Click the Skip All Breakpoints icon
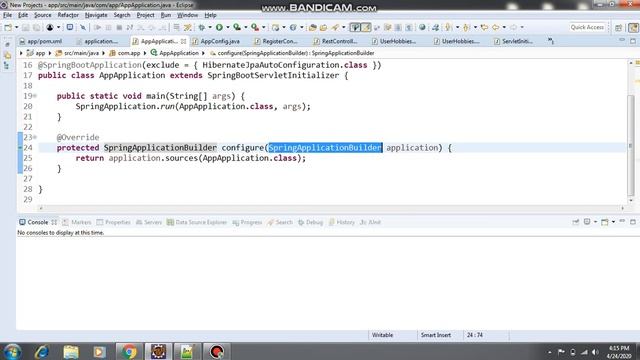 (x=83, y=27)
